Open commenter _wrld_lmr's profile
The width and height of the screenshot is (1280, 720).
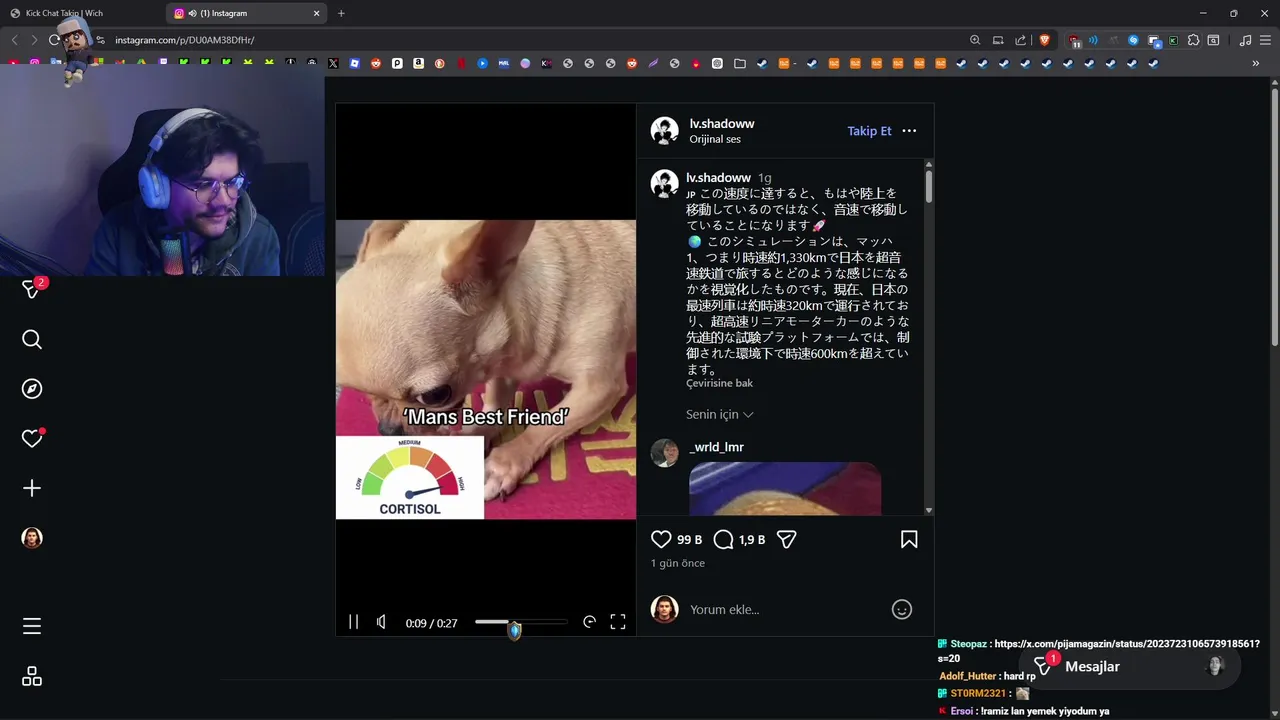click(716, 447)
